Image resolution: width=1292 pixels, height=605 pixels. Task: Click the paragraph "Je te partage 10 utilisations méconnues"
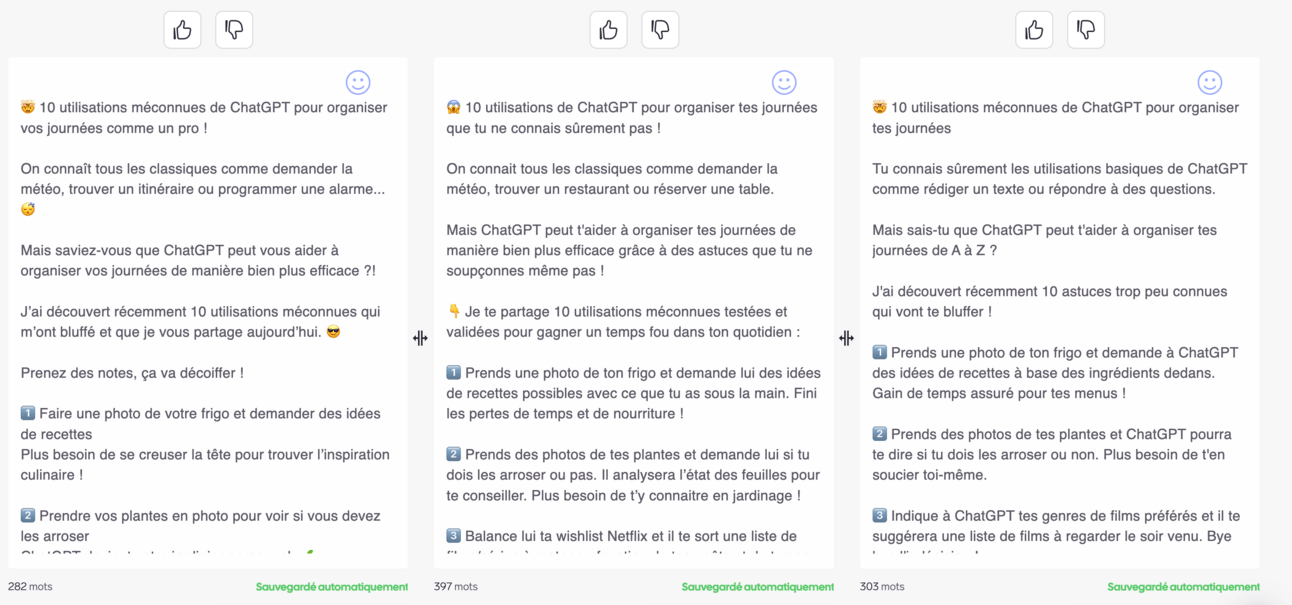coord(624,322)
